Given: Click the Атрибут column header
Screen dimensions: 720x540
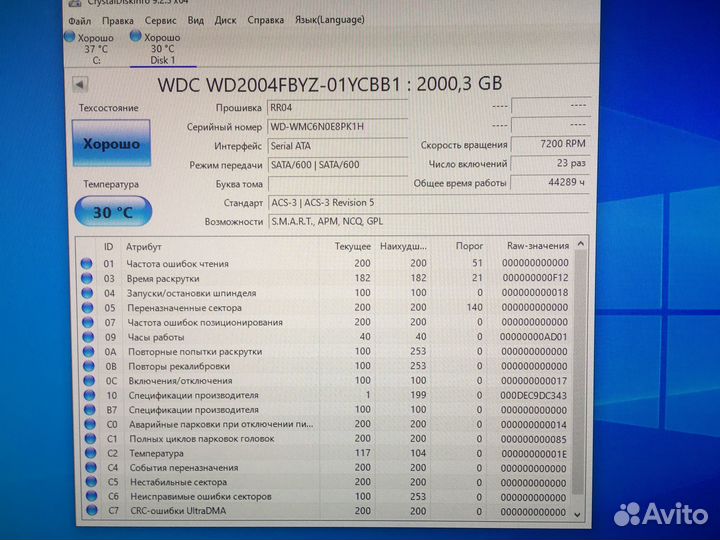Looking at the screenshot, I should [x=144, y=247].
